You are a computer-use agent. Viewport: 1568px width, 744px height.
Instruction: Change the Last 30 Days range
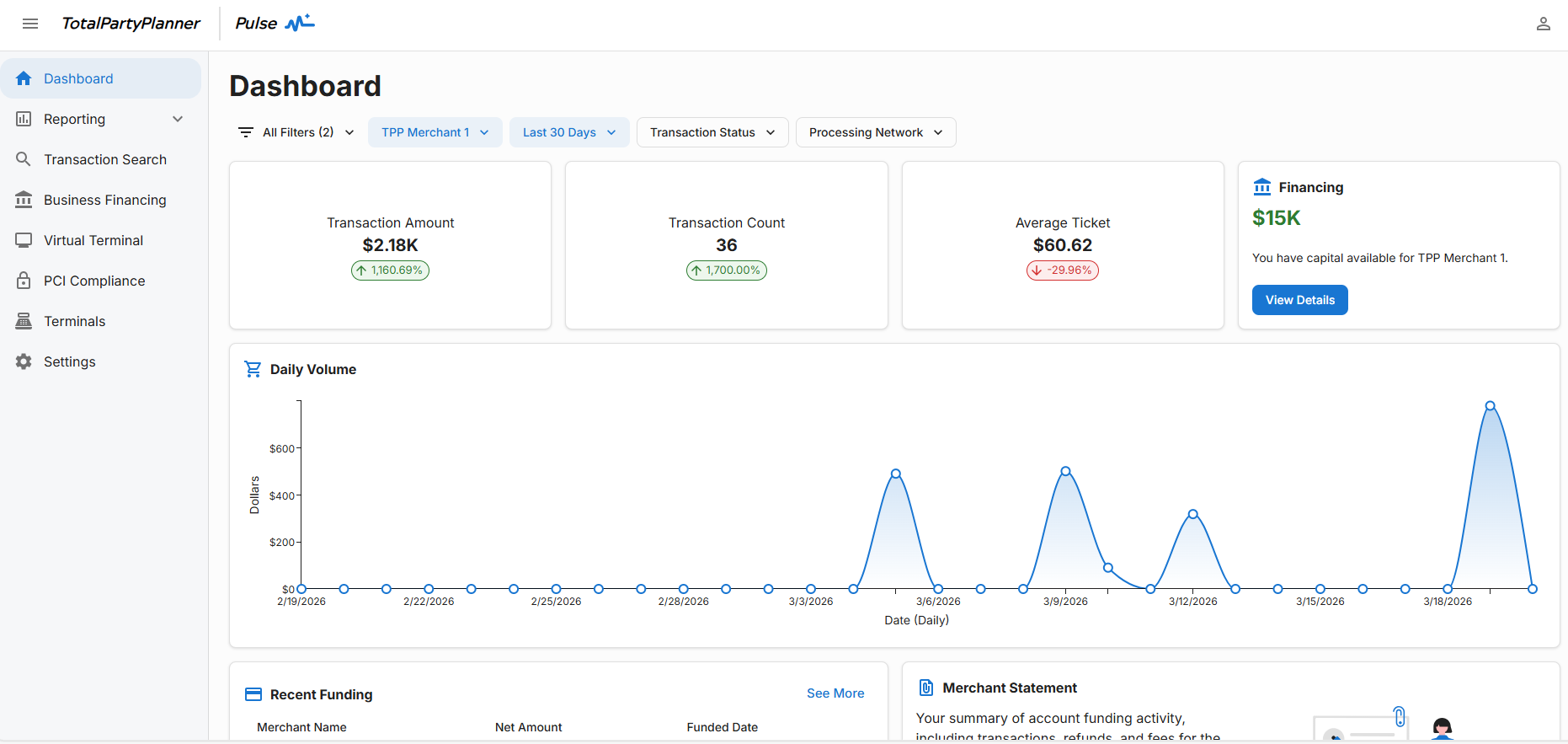(x=569, y=132)
